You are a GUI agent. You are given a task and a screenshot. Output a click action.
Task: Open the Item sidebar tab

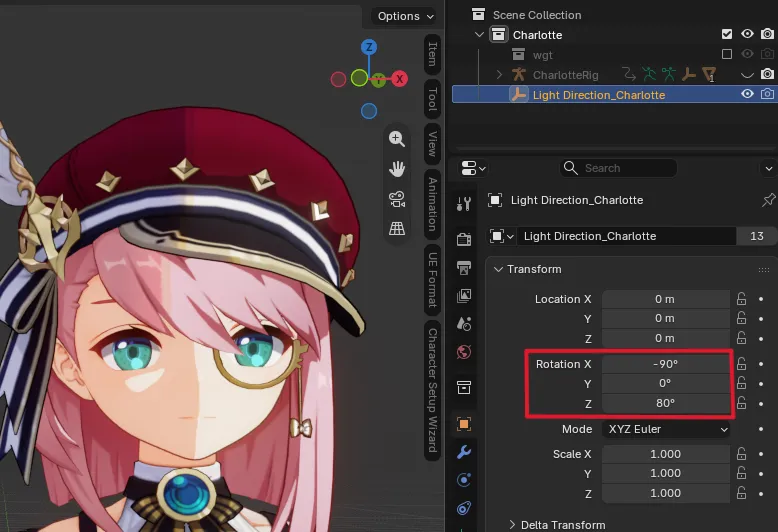(433, 54)
